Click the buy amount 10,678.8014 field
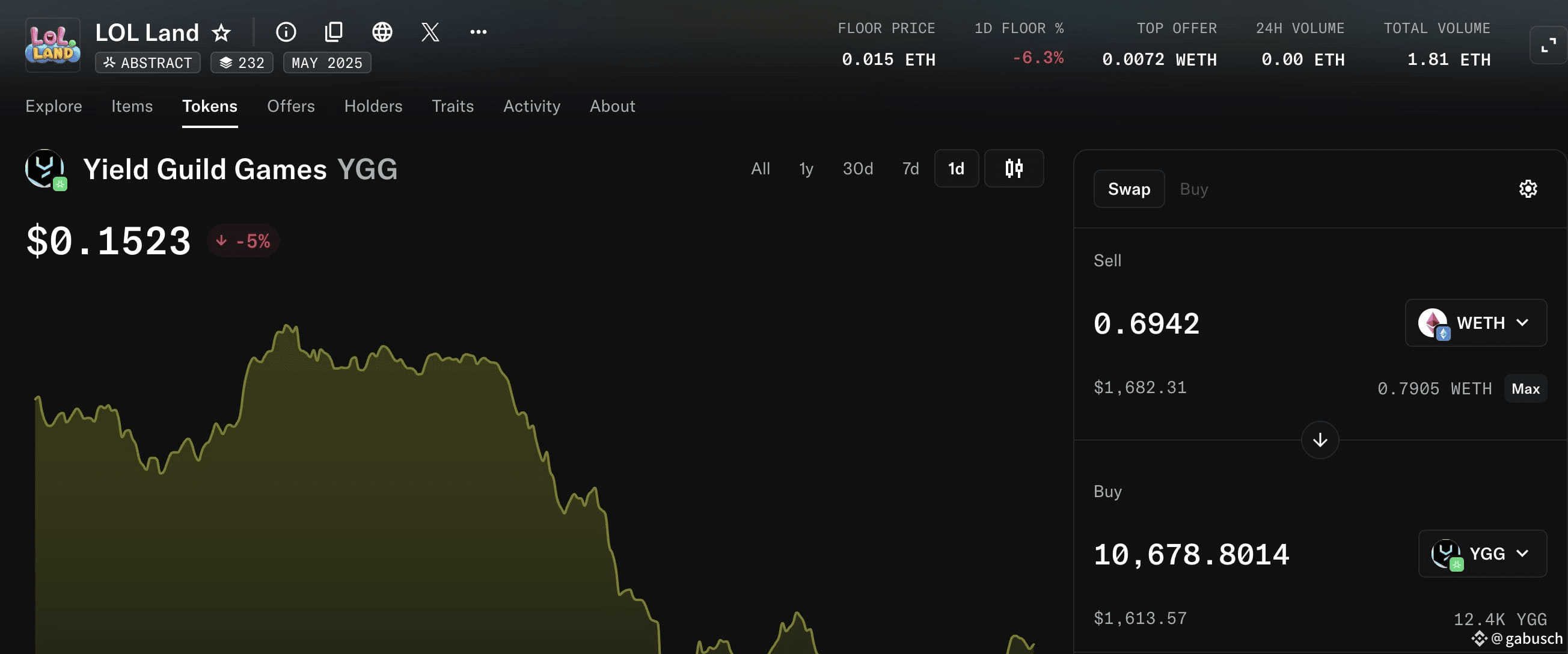This screenshot has width=1568, height=654. [x=1191, y=554]
